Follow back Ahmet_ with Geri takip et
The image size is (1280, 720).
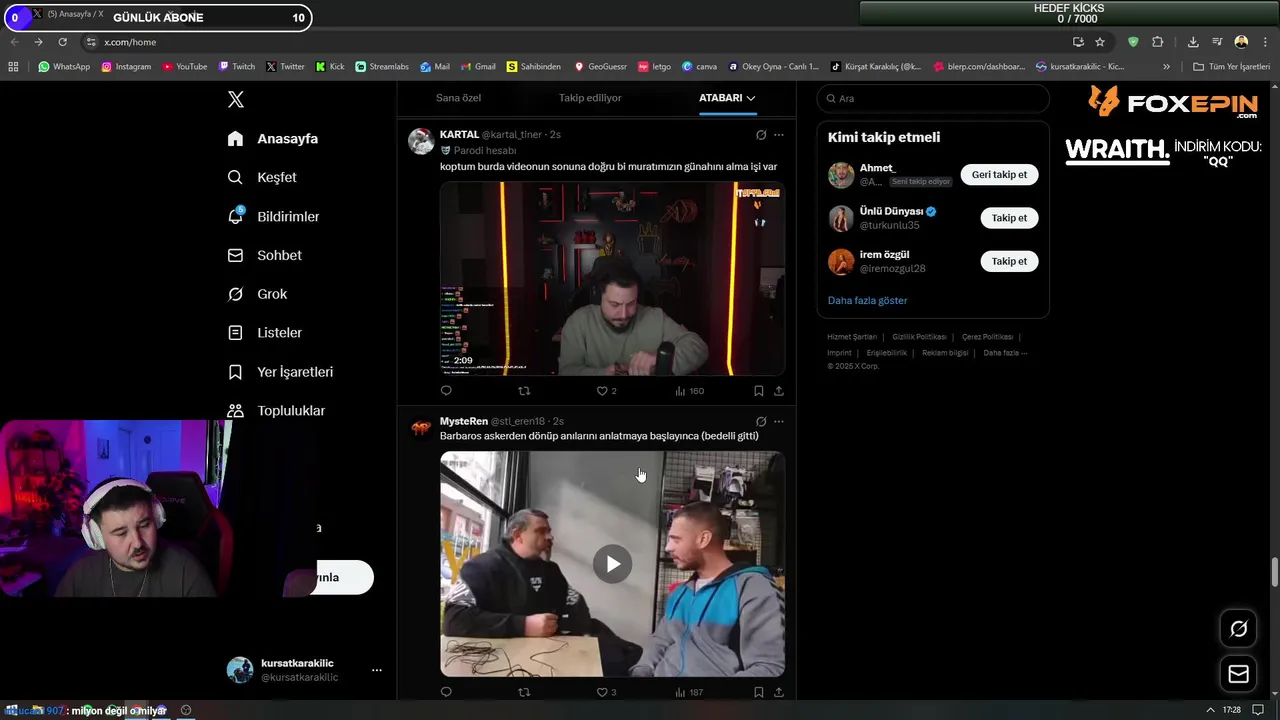click(x=999, y=174)
